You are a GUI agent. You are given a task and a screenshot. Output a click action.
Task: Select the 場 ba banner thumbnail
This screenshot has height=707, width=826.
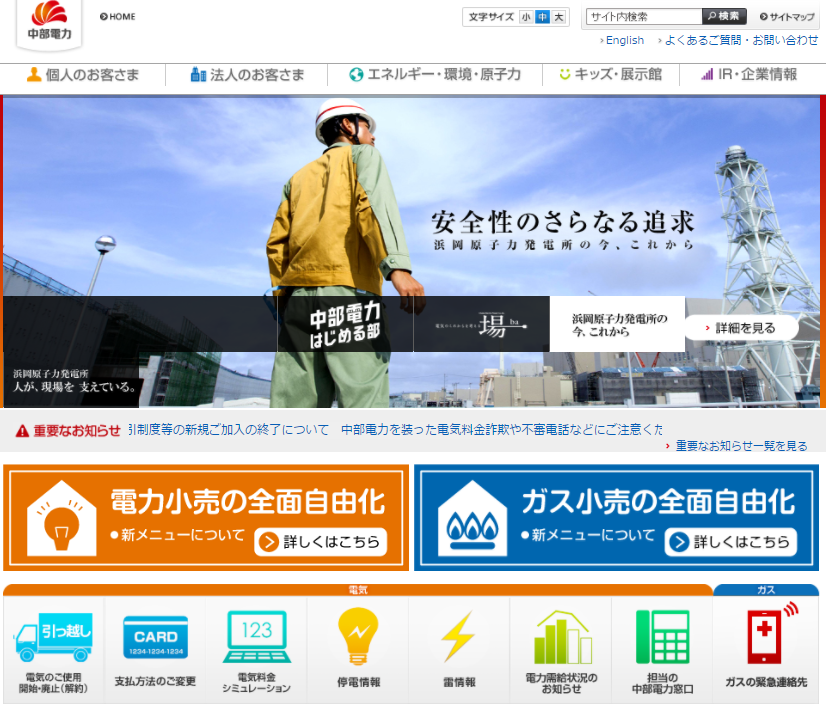(x=481, y=324)
